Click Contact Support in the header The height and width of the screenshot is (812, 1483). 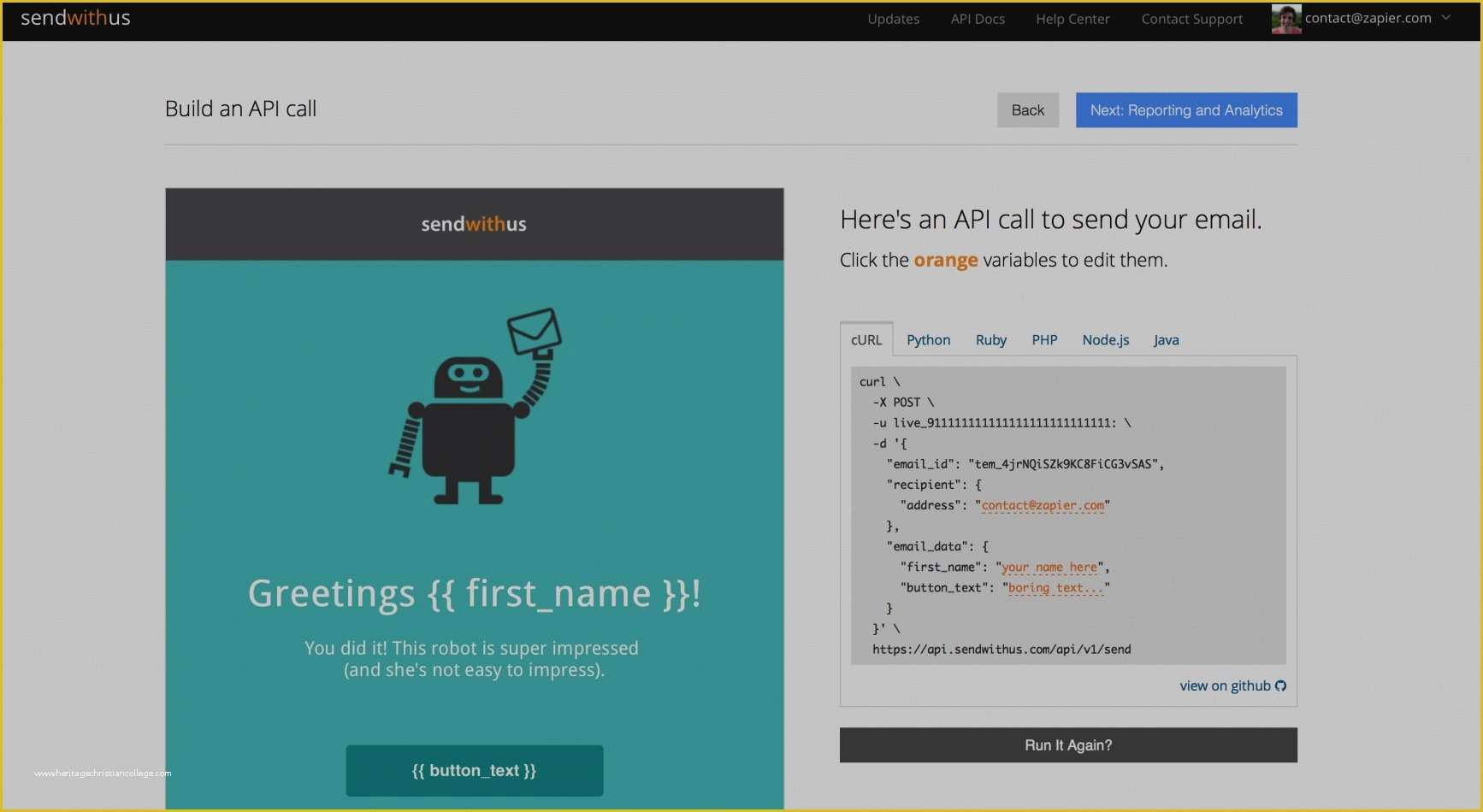tap(1191, 19)
